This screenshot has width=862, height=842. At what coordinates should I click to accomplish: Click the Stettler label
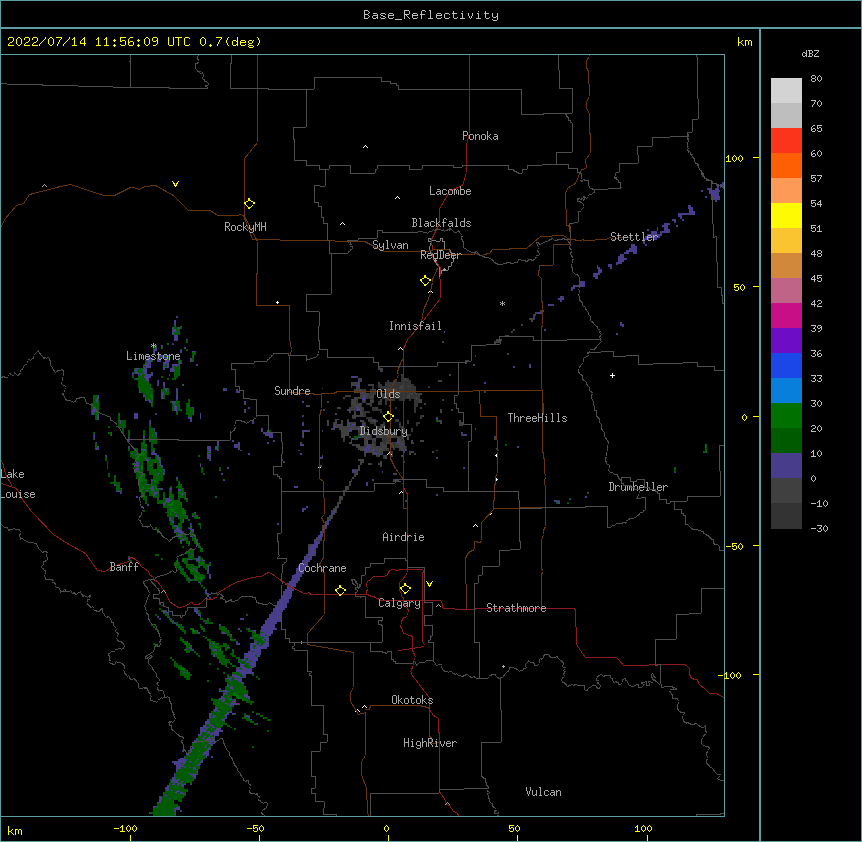[x=633, y=237]
